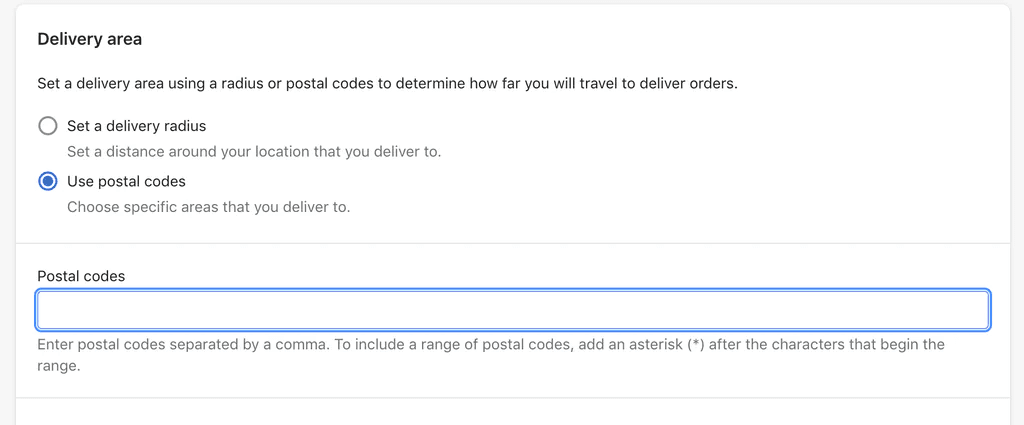Click the divider line above Postal codes label
The image size is (1024, 425).
[512, 243]
